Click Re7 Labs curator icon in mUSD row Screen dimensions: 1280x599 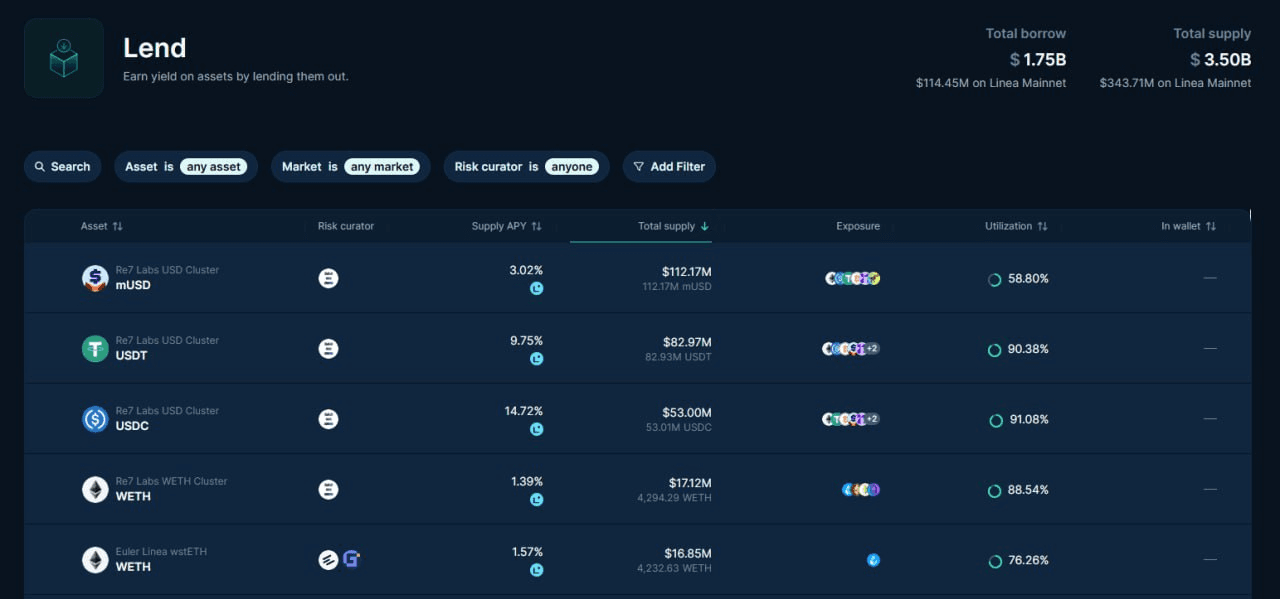[328, 278]
